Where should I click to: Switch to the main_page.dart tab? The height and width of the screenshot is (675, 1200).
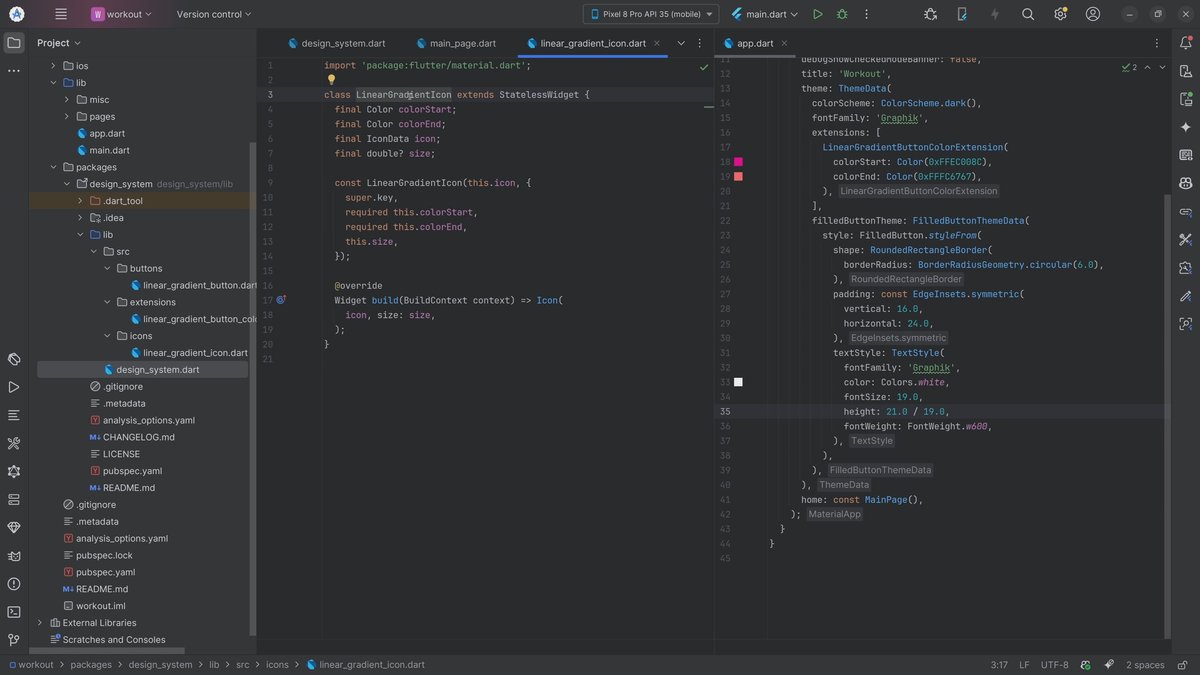coord(462,44)
